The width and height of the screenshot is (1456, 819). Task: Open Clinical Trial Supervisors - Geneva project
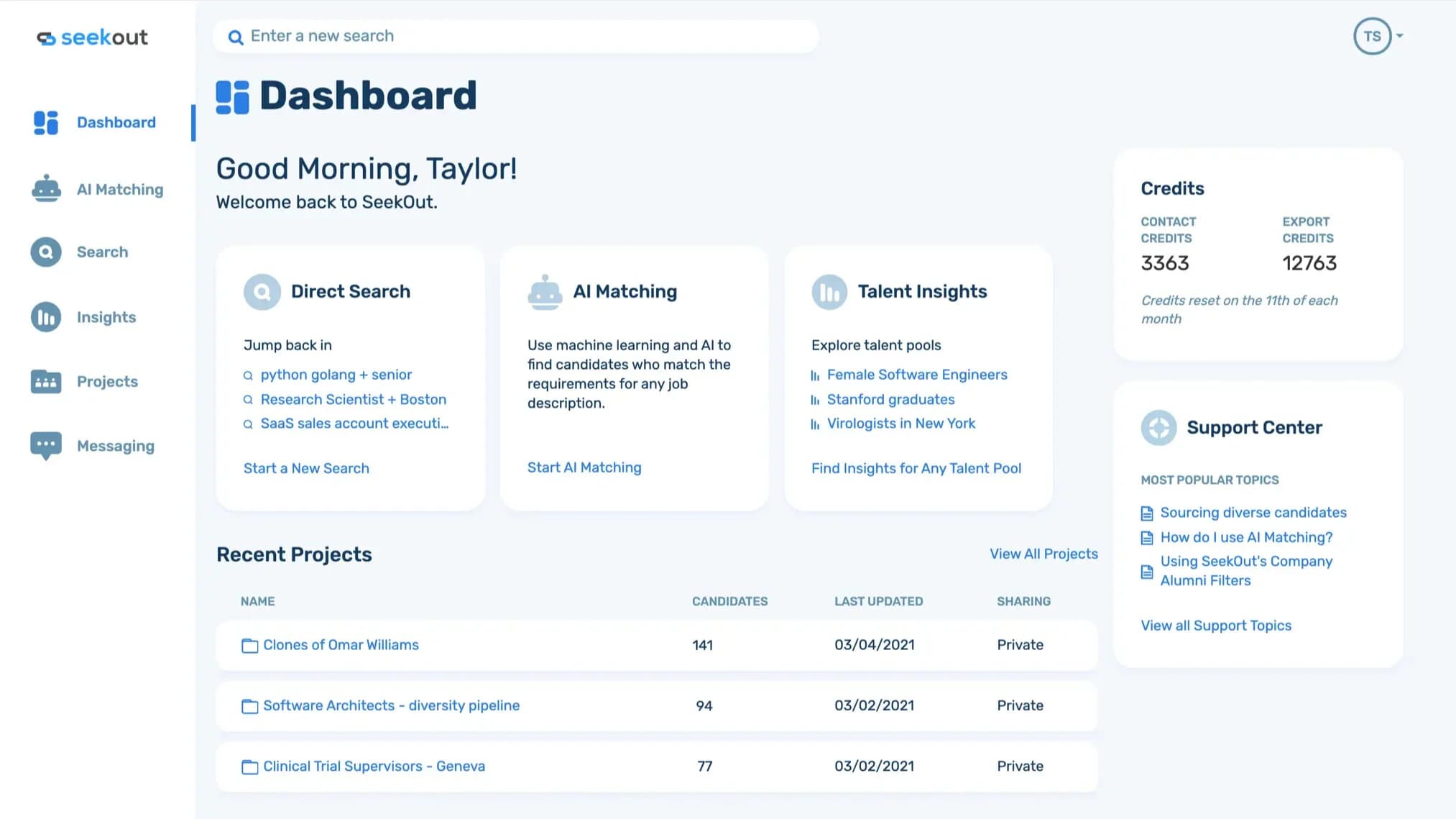(x=374, y=767)
